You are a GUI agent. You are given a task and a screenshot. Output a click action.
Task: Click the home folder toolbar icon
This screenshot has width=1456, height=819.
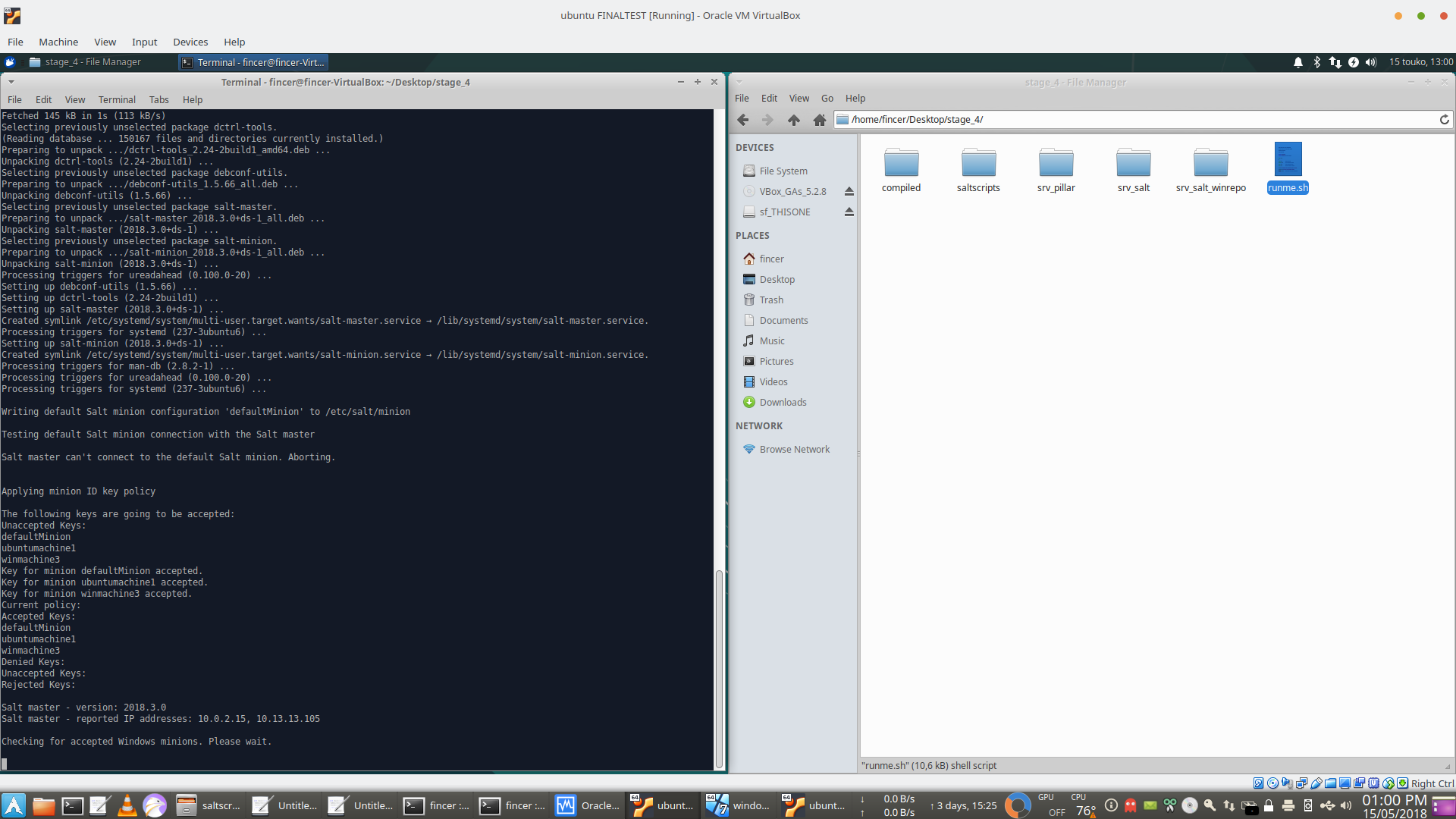819,120
